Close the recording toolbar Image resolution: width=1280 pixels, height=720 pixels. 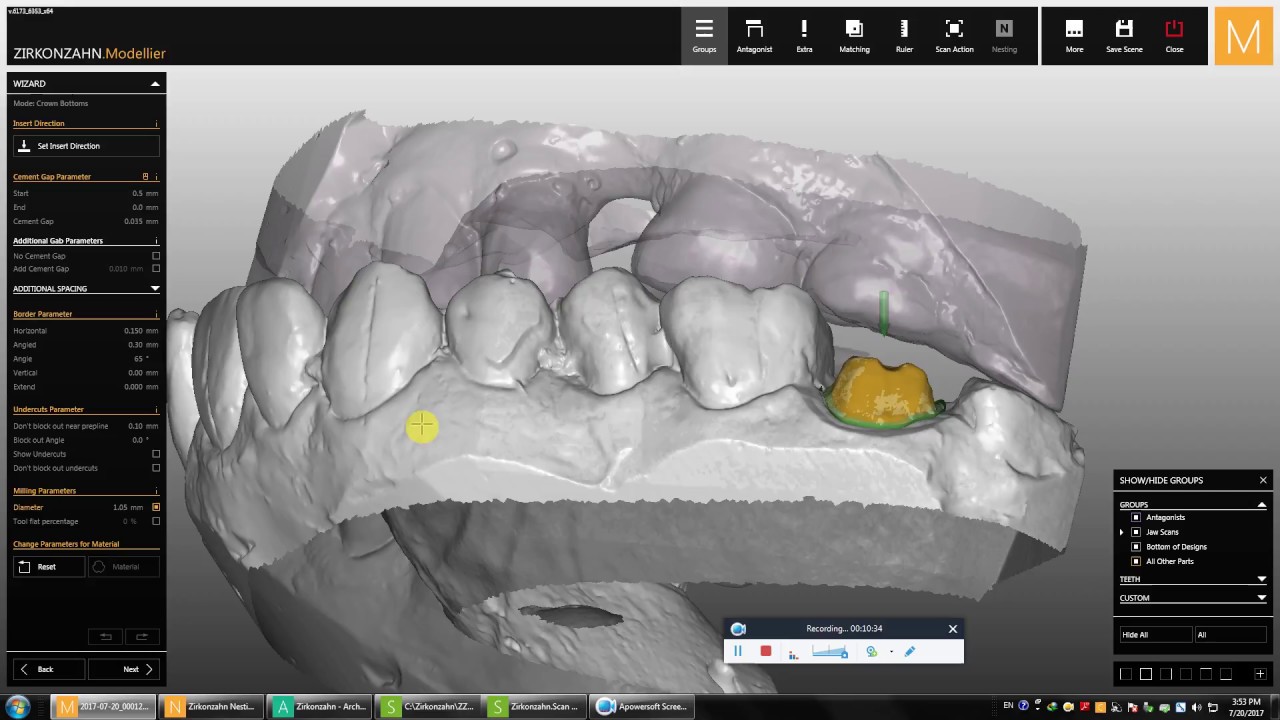953,629
